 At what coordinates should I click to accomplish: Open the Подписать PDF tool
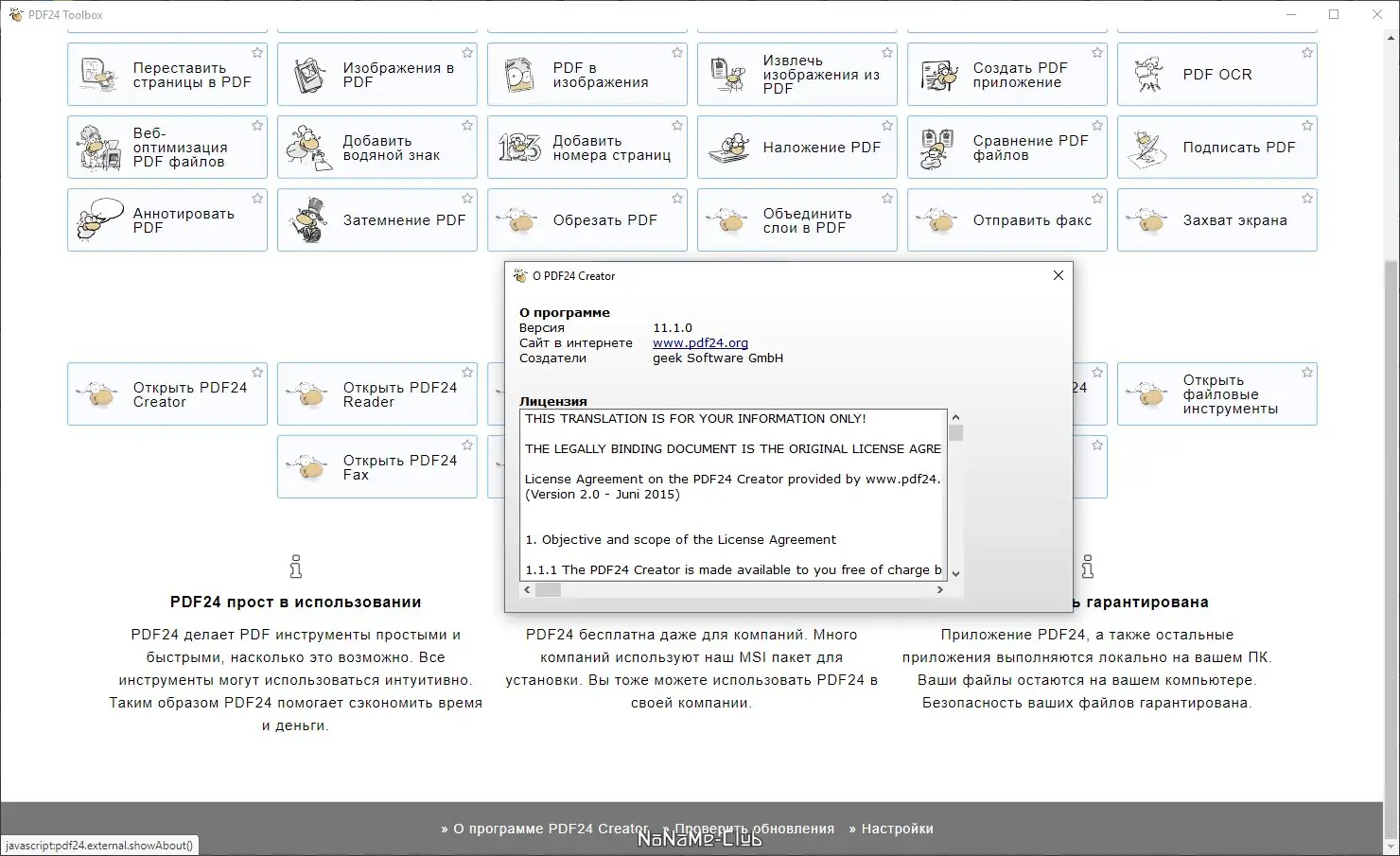1217,148
